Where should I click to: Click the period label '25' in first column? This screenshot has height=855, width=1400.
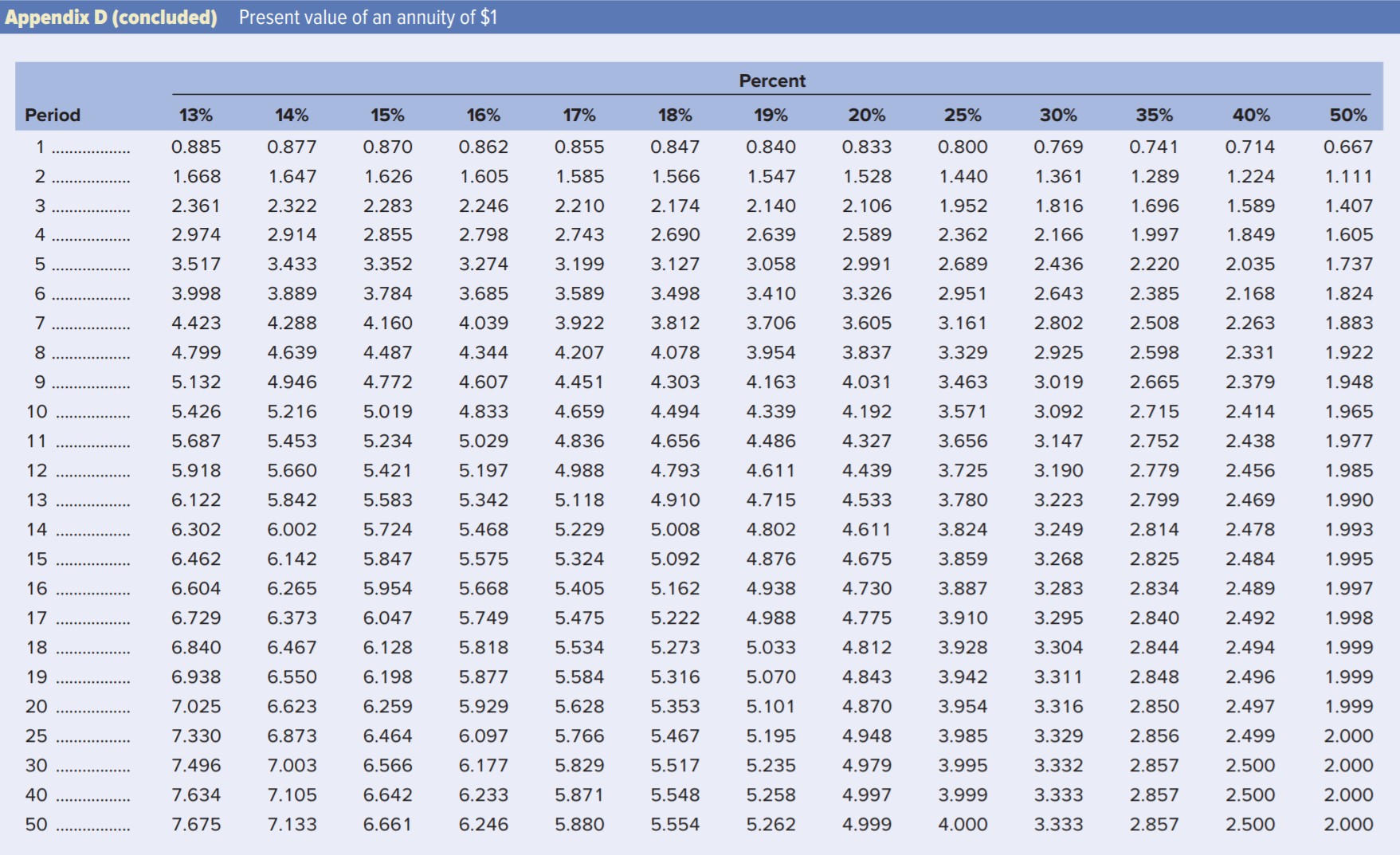pyautogui.click(x=37, y=736)
